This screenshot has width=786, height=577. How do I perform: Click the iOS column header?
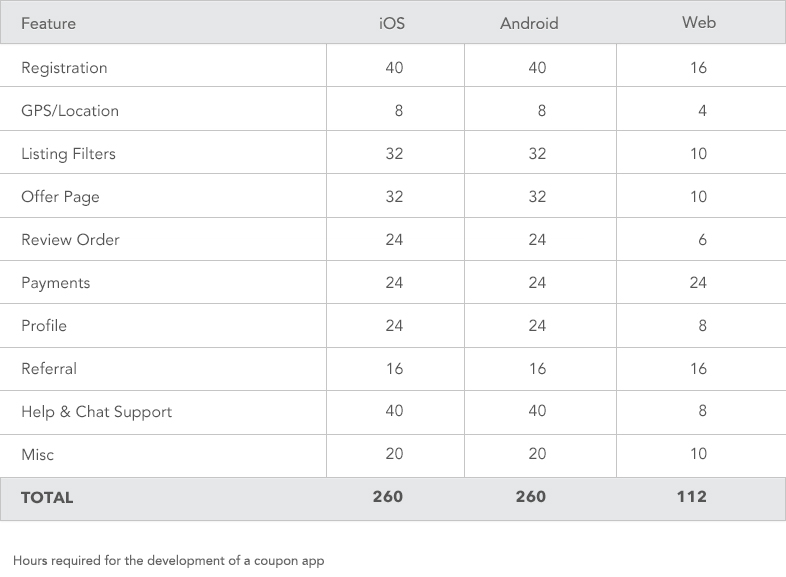click(392, 23)
